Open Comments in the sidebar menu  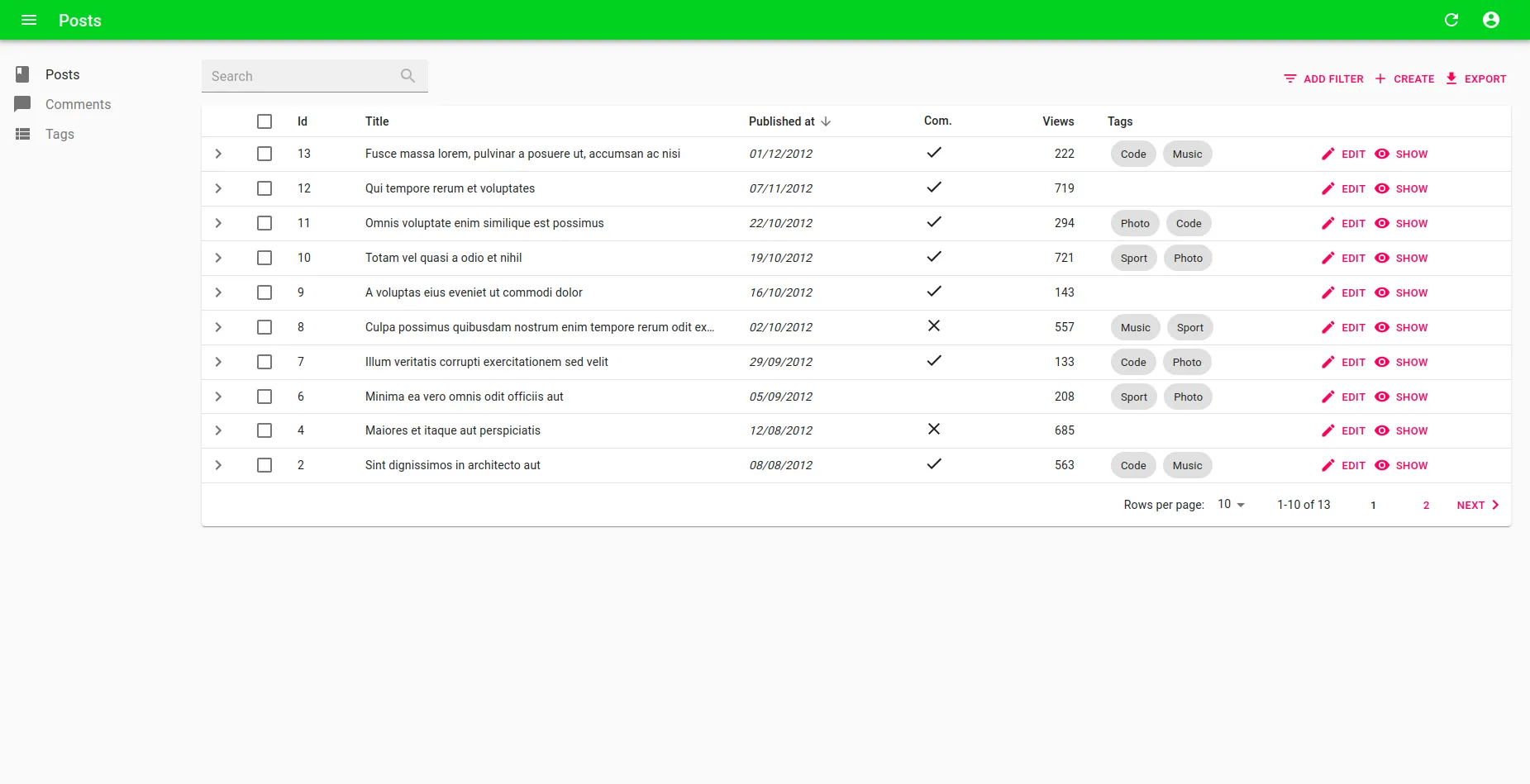(78, 104)
